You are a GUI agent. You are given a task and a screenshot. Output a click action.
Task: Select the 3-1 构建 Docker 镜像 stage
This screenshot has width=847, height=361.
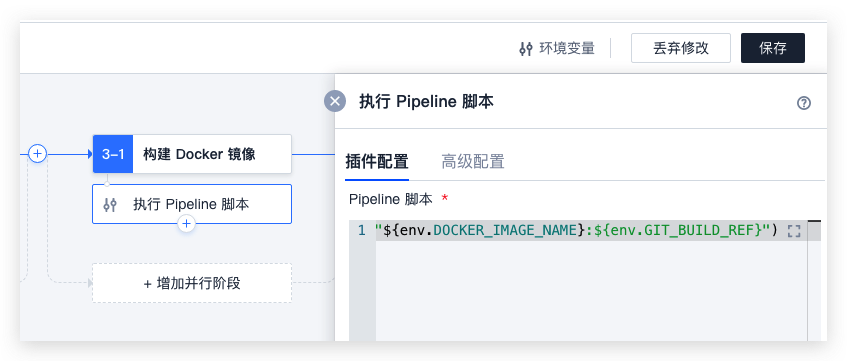192,154
